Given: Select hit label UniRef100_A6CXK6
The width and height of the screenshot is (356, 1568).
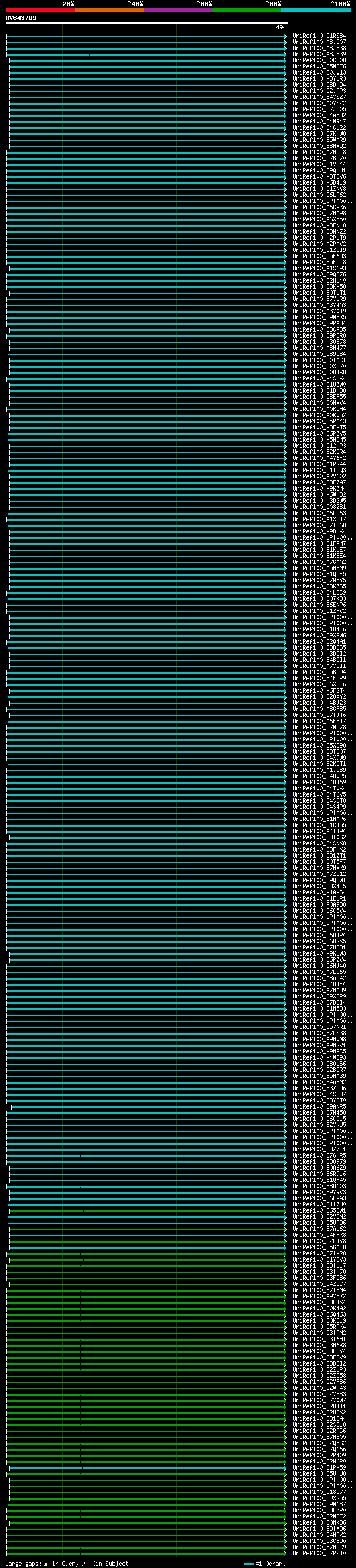Looking at the screenshot, I should (319, 207).
